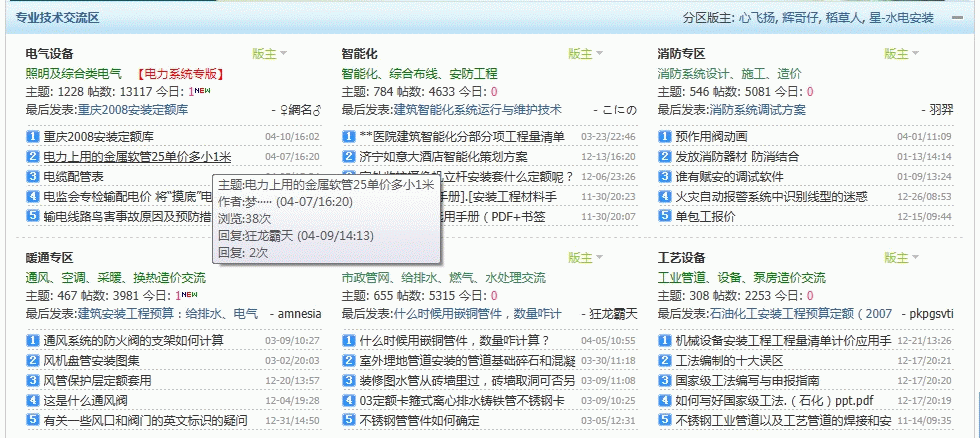The height and width of the screenshot is (438, 980).
Task: Open the 电气设备 forum board
Action: [50, 54]
